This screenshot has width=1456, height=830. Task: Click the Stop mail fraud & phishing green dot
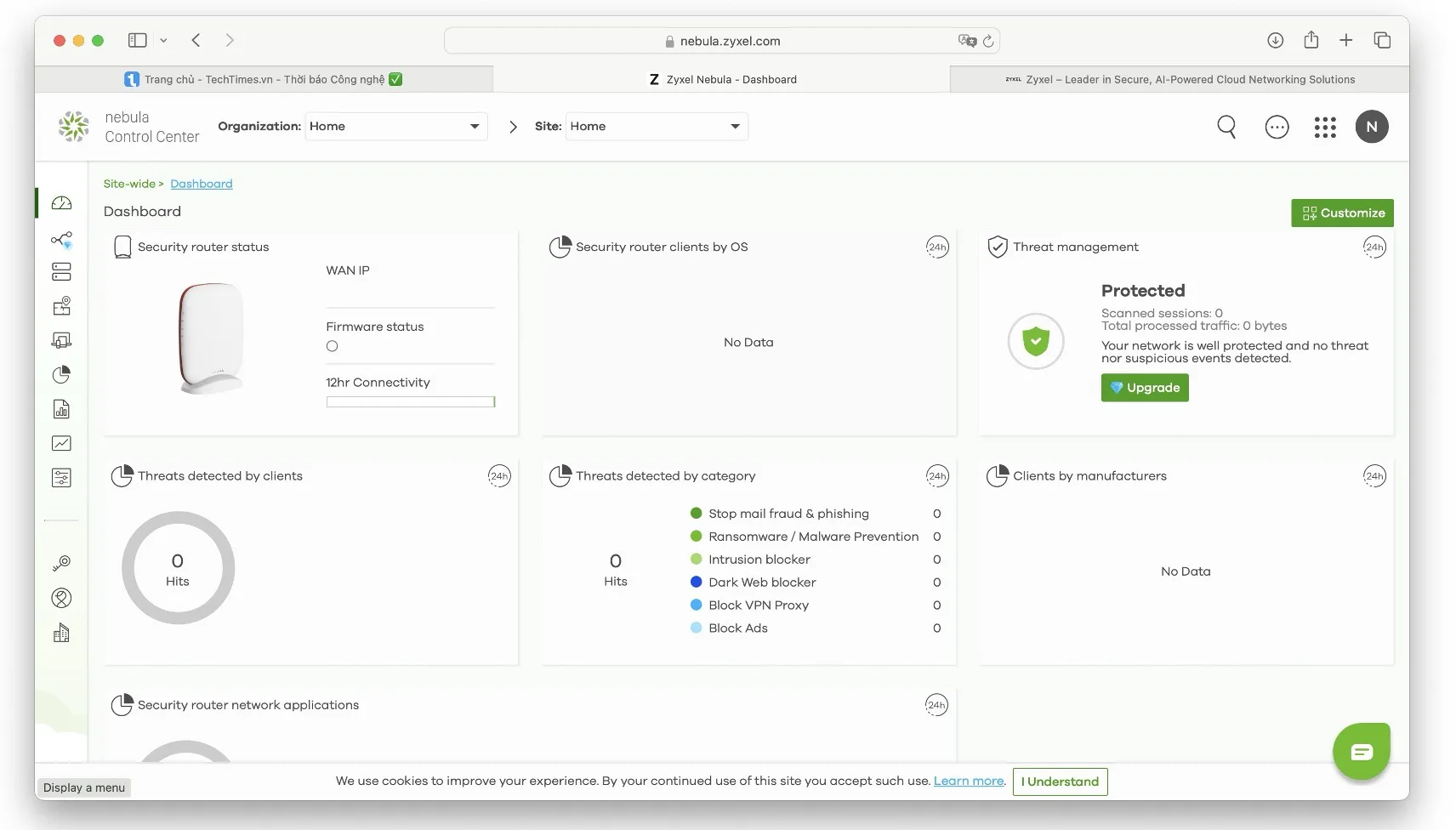[697, 514]
